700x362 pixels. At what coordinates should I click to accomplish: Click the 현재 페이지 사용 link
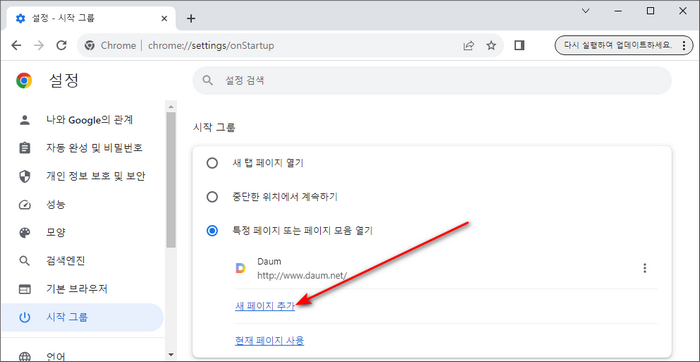pos(269,341)
